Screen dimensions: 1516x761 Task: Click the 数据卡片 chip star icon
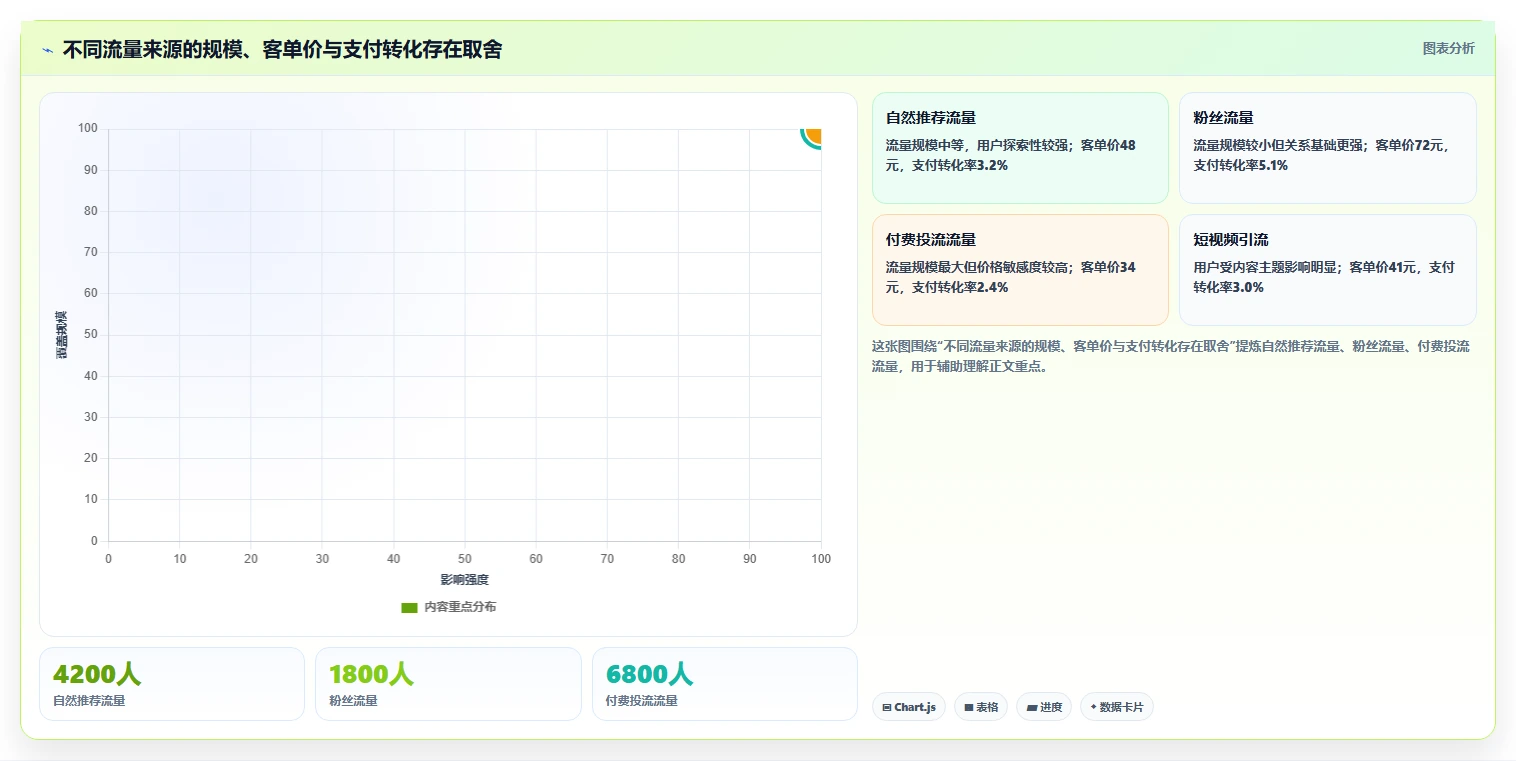(1093, 707)
